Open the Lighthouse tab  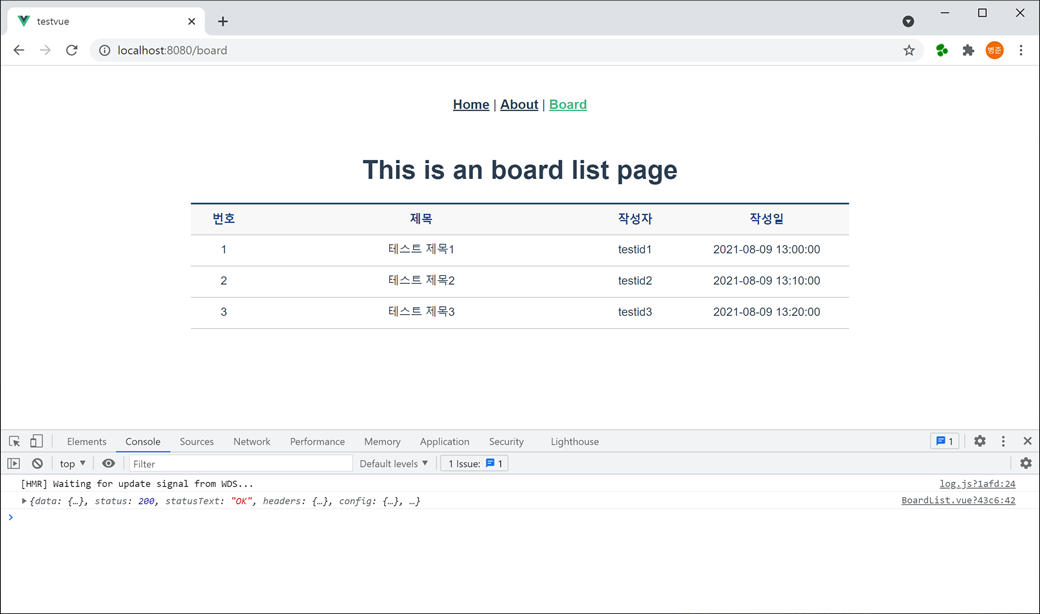[574, 442]
